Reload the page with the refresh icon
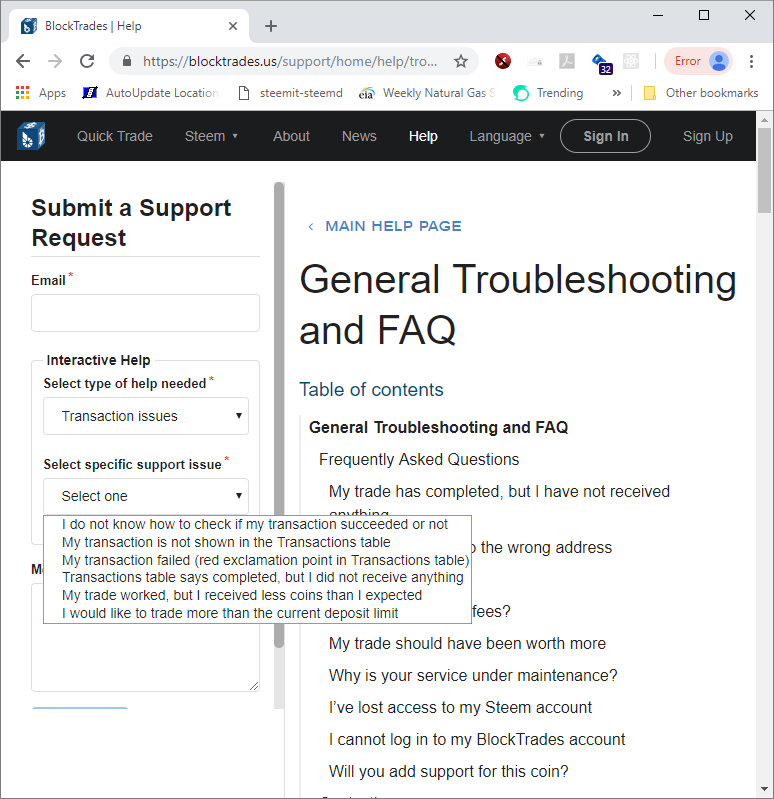774x799 pixels. click(87, 61)
